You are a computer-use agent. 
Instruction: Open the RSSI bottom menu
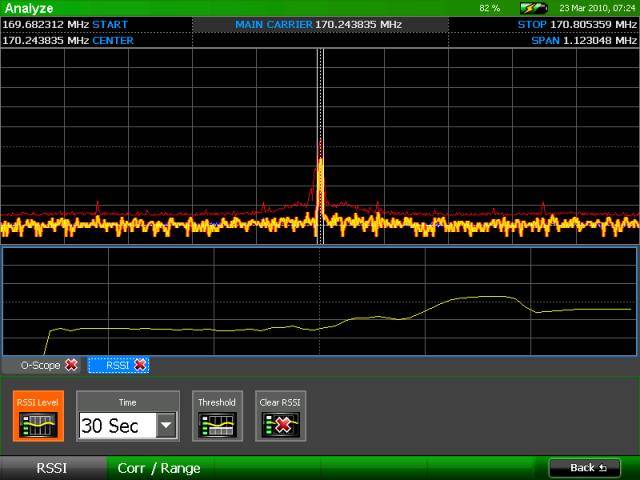pos(52,468)
